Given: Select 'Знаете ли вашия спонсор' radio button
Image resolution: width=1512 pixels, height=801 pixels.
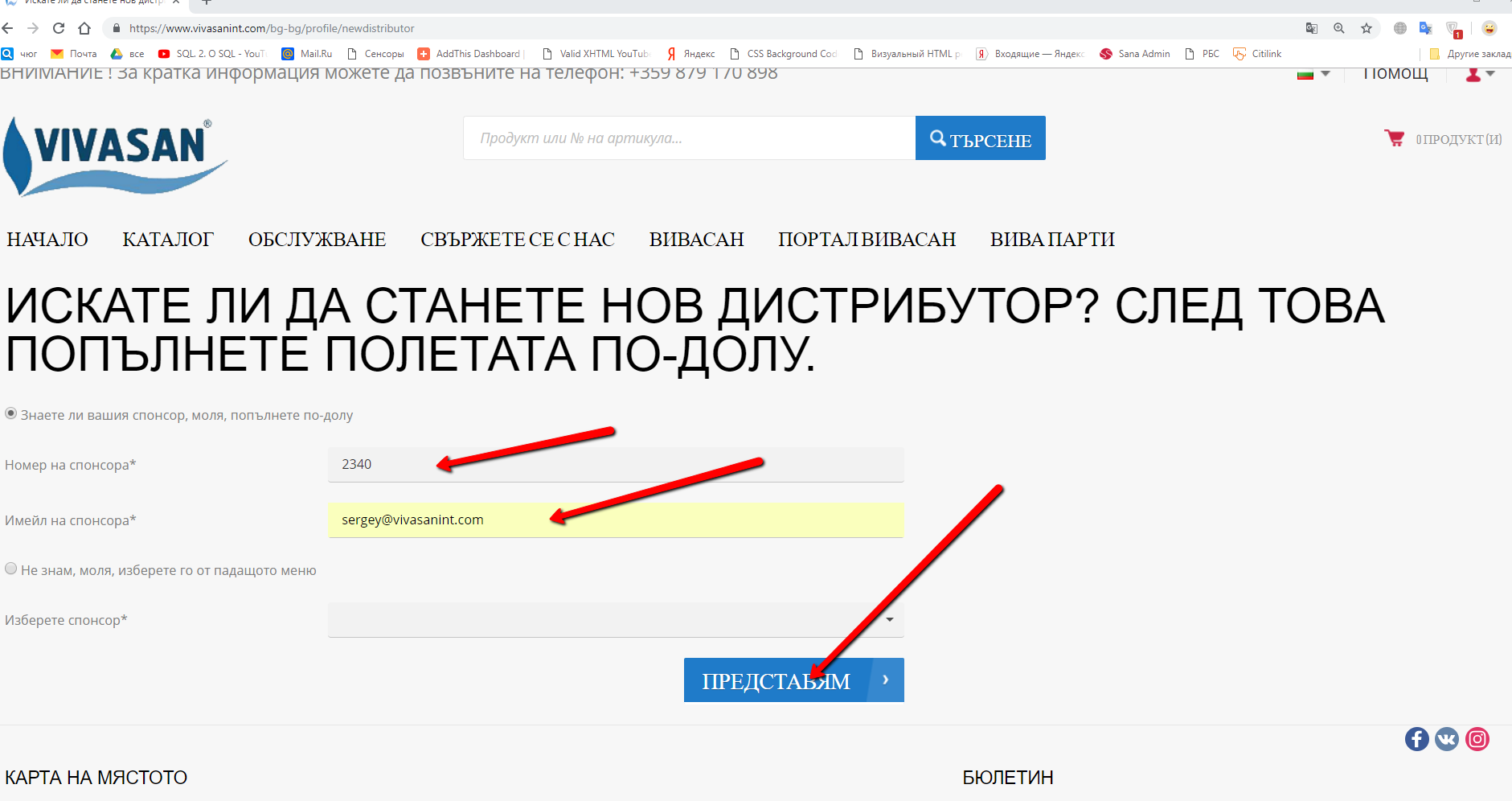Looking at the screenshot, I should coord(11,413).
